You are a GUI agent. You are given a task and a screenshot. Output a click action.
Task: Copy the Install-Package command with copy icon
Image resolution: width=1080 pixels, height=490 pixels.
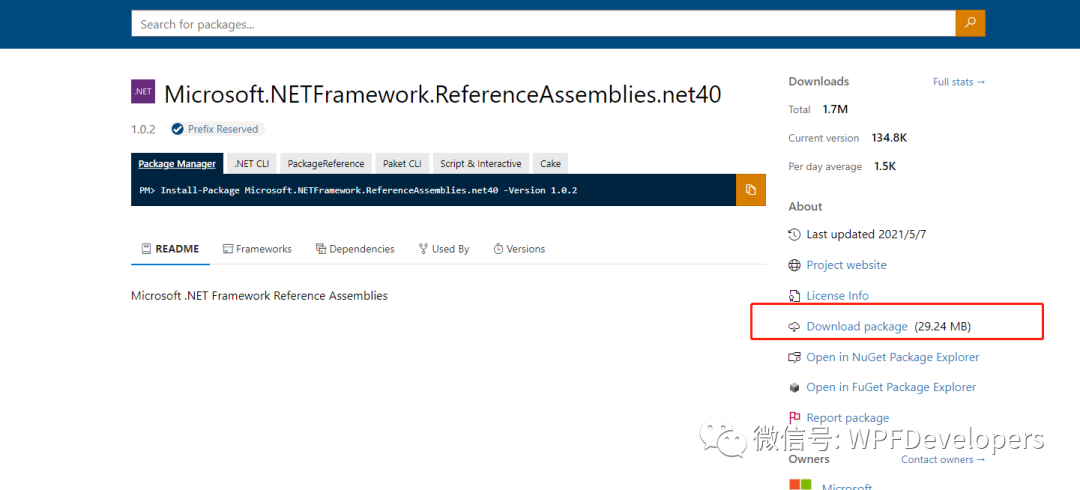point(751,190)
